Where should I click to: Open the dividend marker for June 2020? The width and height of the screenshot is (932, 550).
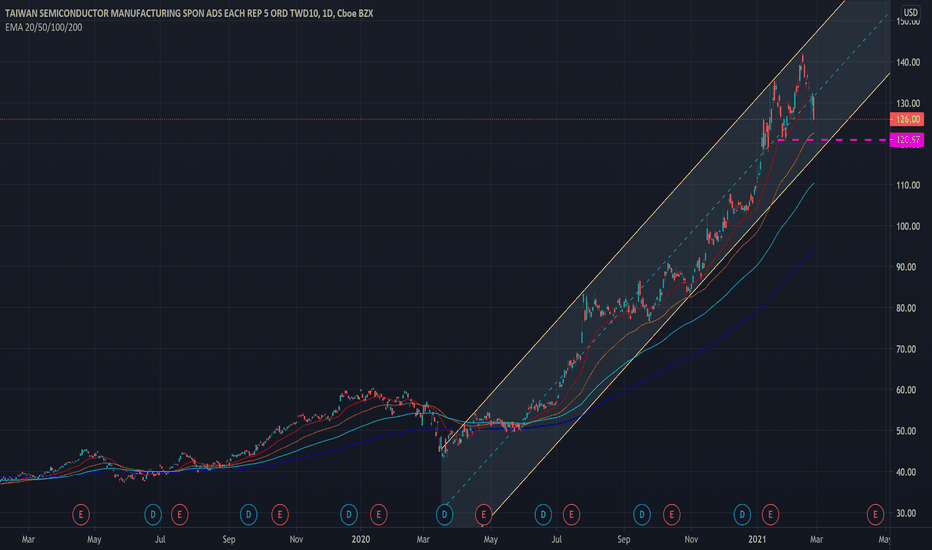coord(543,514)
